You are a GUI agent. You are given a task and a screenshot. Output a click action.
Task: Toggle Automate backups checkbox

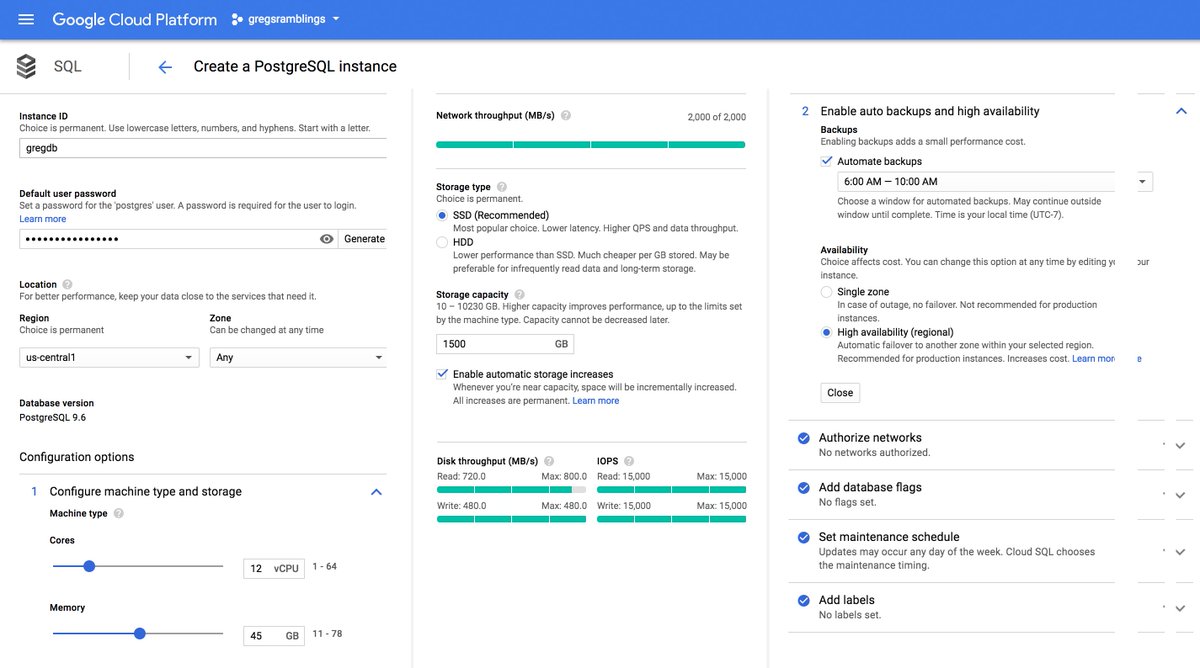pyautogui.click(x=827, y=161)
